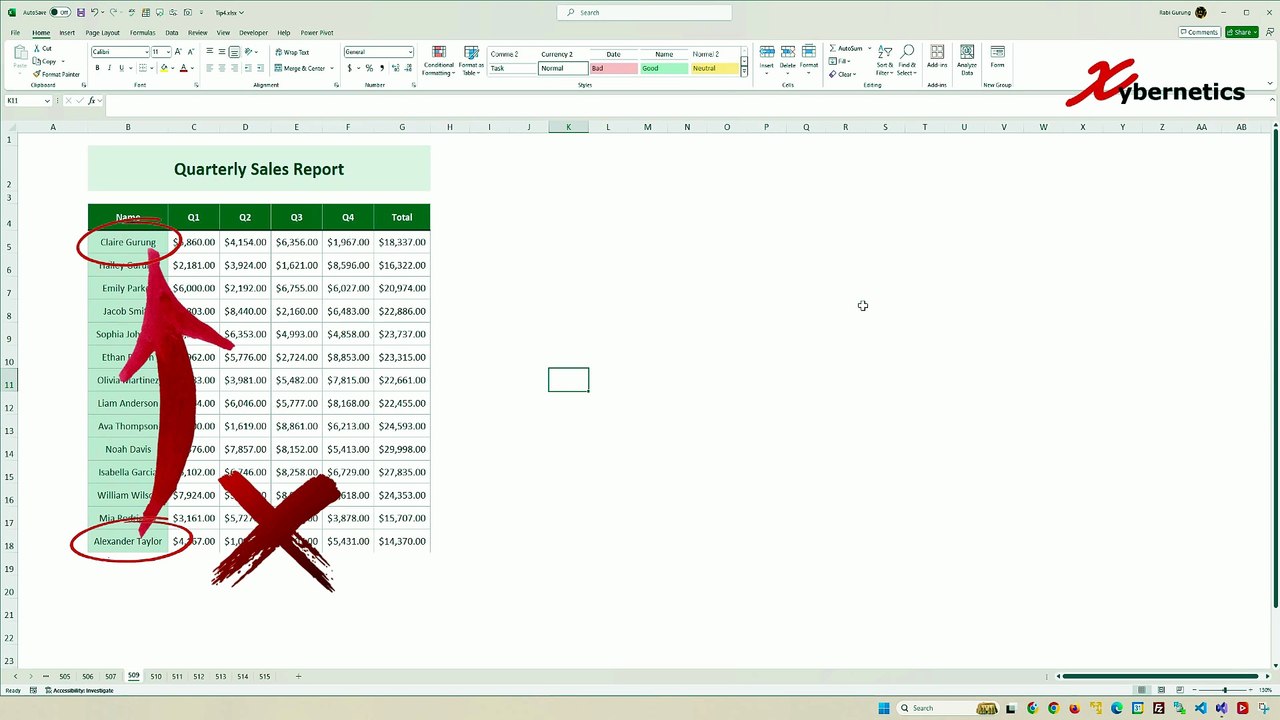1280x720 pixels.
Task: Expand the Name Box dropdown for K11
Action: click(47, 101)
